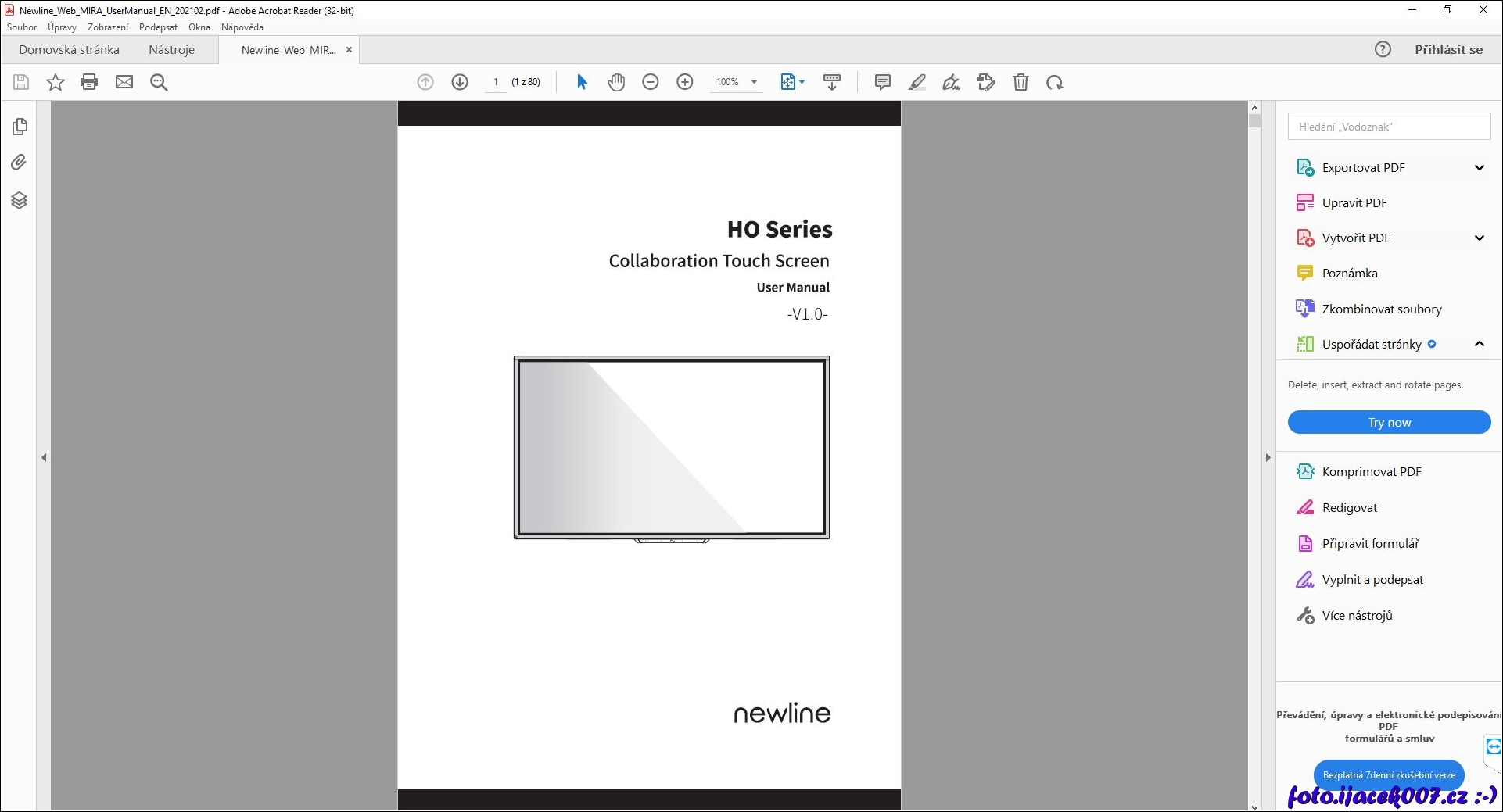Switch to the Nástroje tab
Image resolution: width=1503 pixels, height=812 pixels.
click(x=171, y=50)
